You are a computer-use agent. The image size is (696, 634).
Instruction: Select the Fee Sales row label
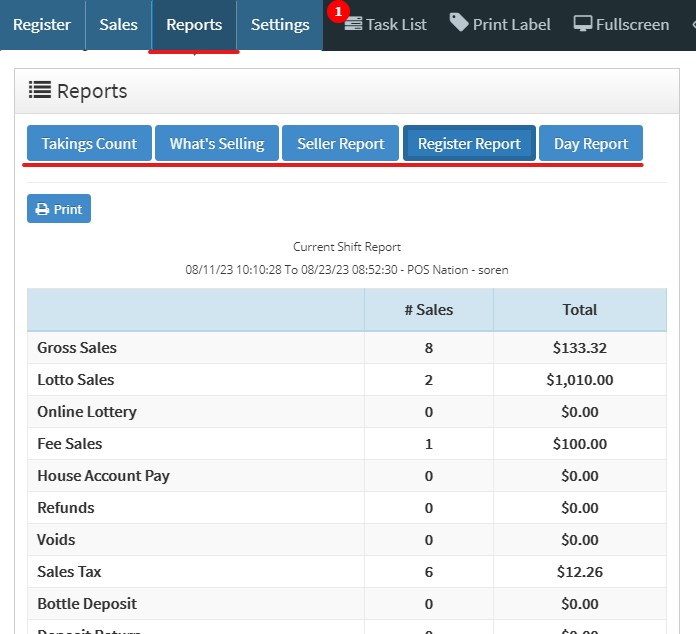pos(70,444)
